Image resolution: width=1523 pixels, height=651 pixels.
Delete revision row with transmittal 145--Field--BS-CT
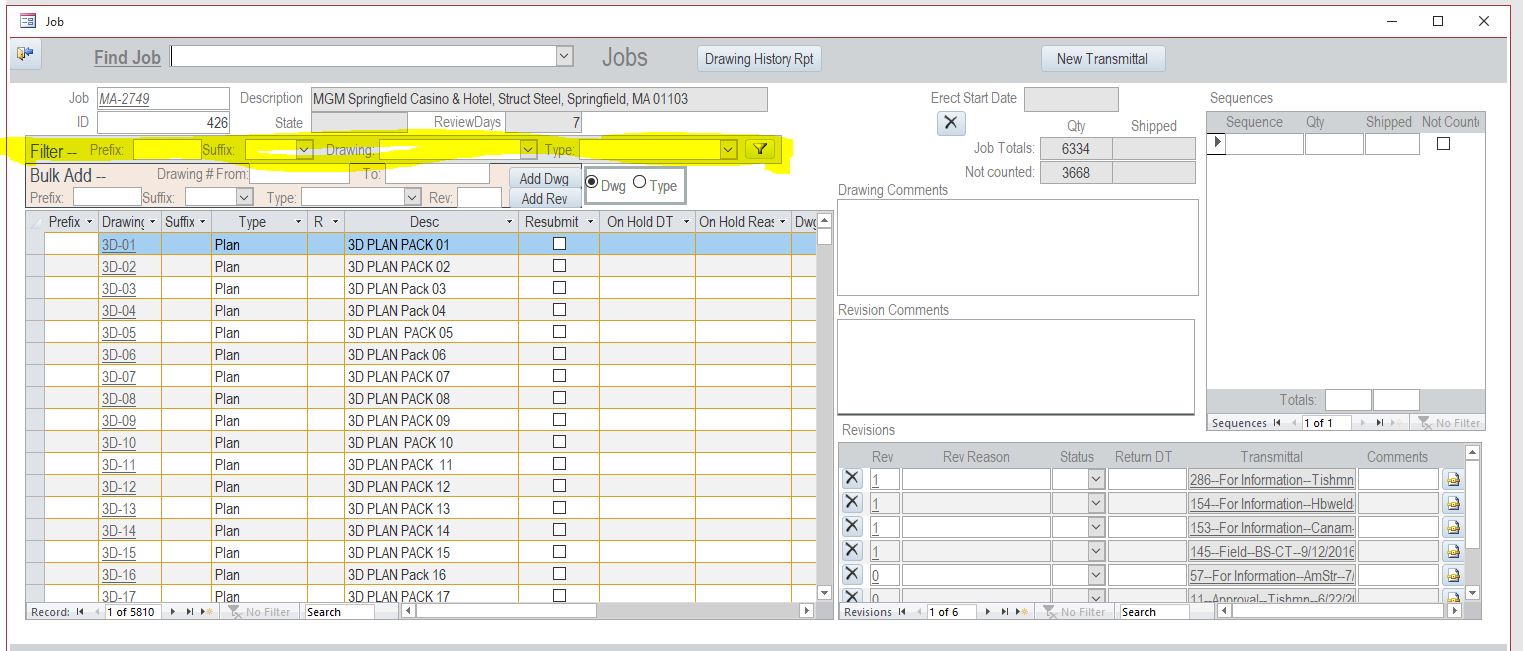pyautogui.click(x=852, y=551)
